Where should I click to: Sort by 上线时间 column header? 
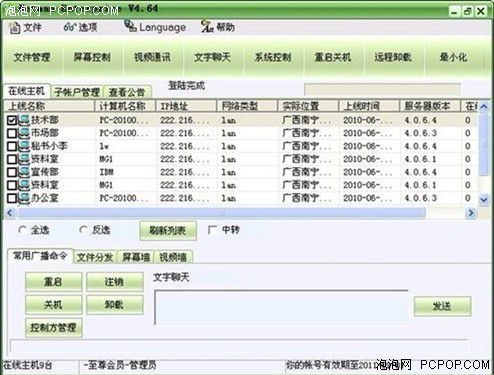(369, 106)
